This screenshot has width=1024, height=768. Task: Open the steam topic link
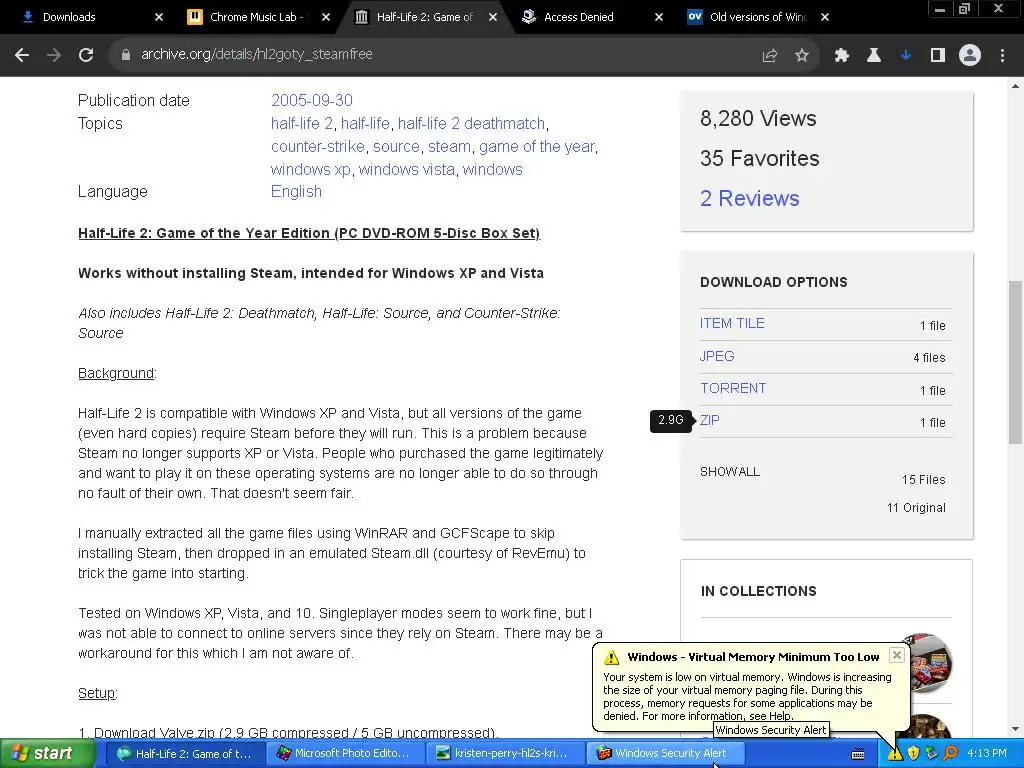tap(449, 146)
